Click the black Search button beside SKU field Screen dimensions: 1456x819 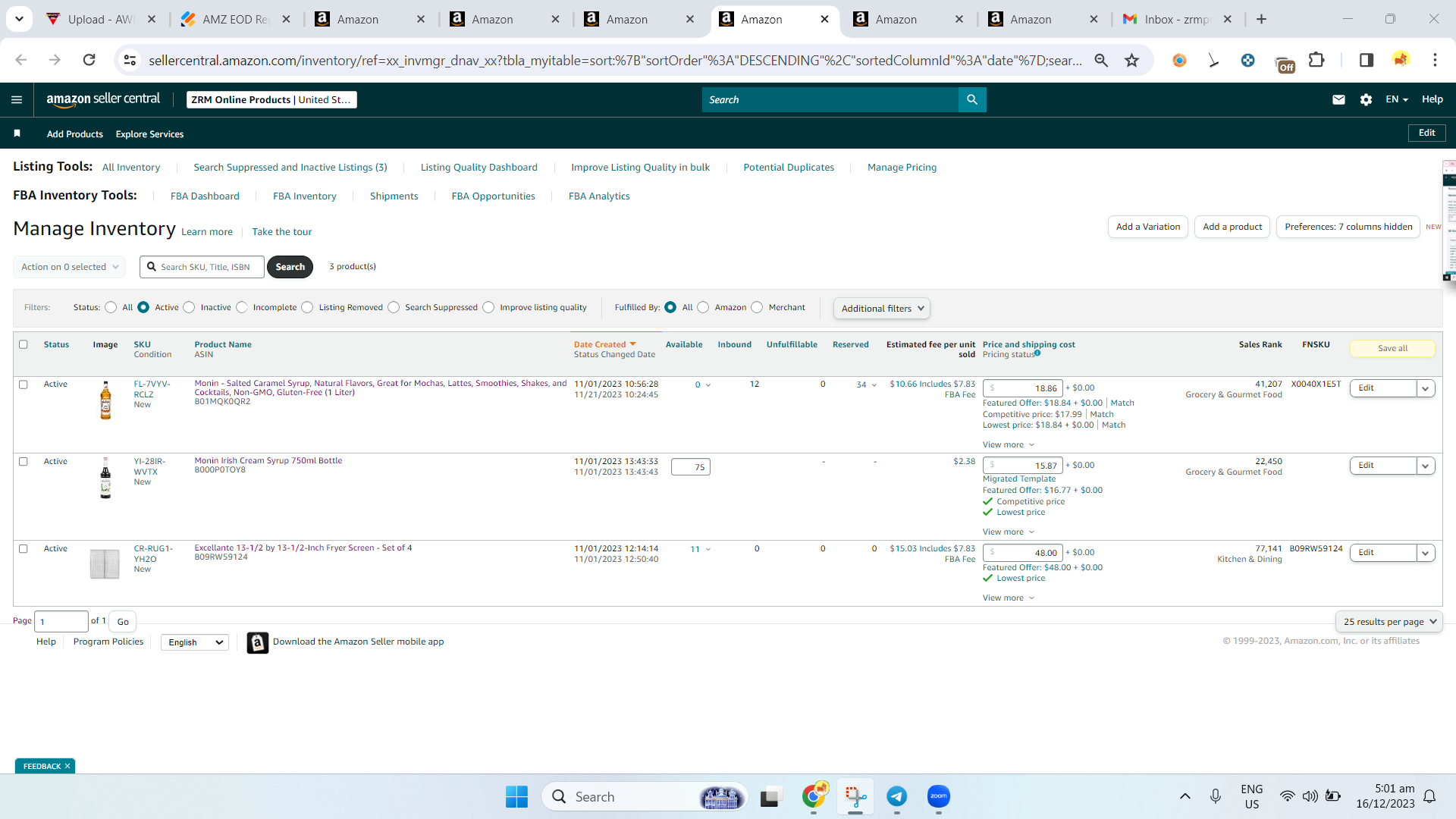click(290, 267)
